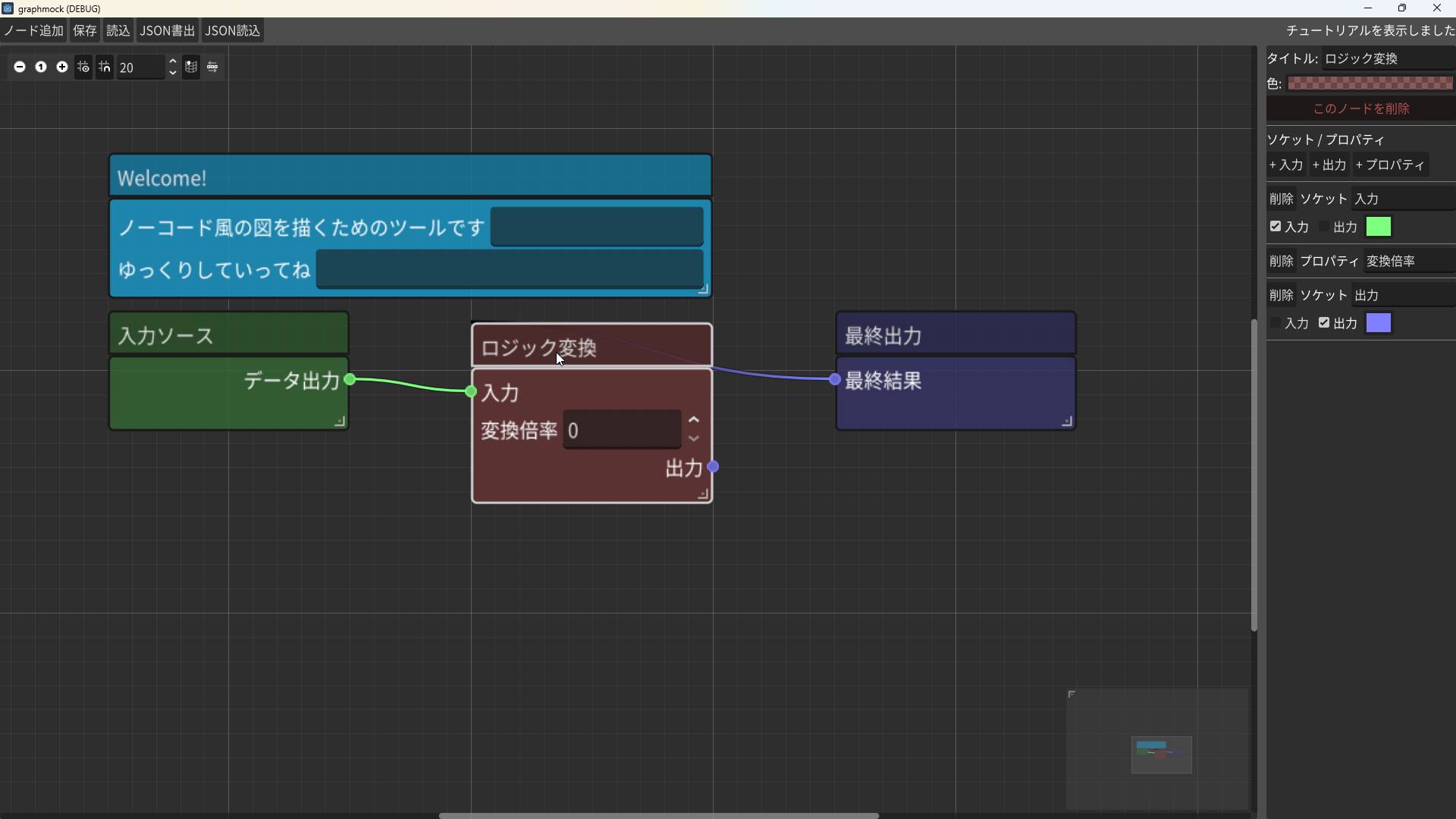
Task: Click the タイトル text field
Action: point(1388,58)
